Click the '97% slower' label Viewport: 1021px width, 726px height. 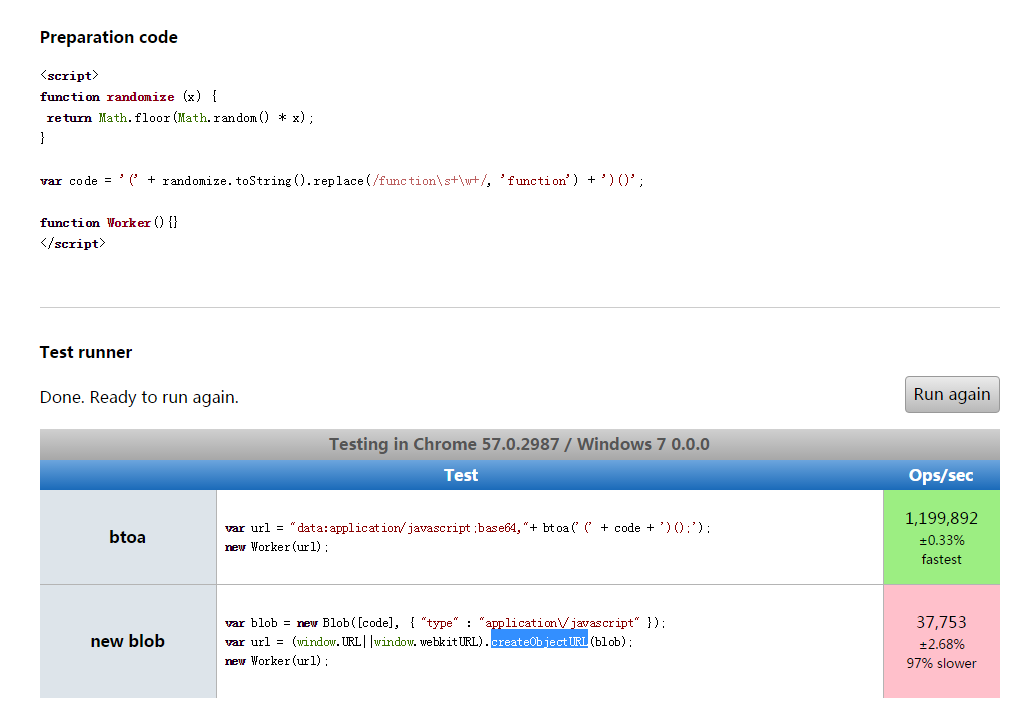click(942, 663)
